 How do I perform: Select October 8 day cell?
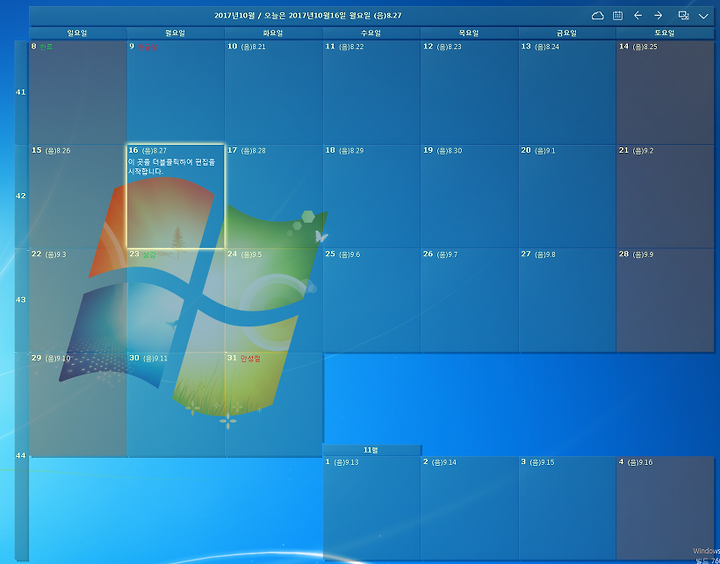tap(78, 92)
